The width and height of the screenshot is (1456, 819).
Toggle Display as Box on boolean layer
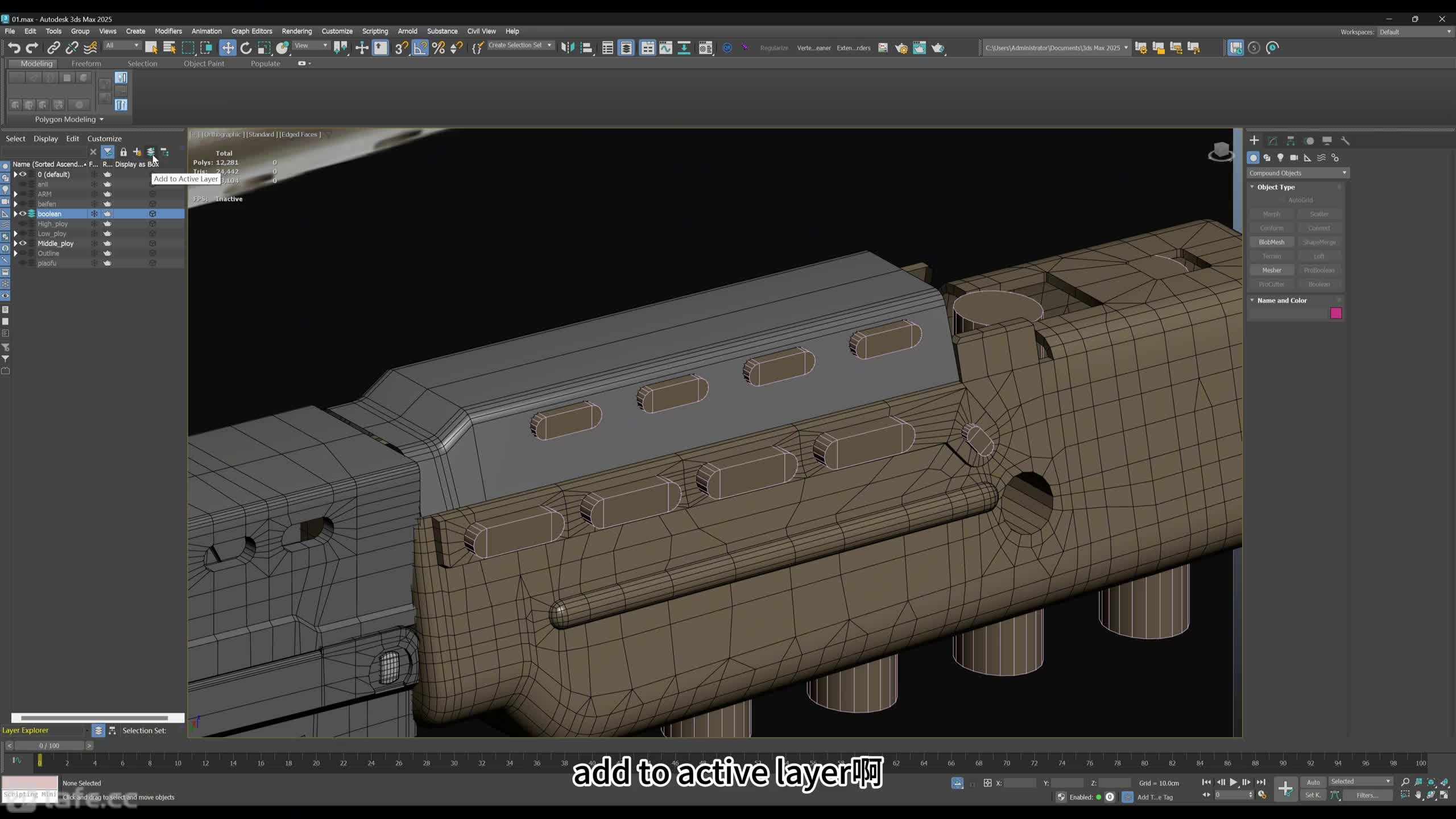tap(152, 214)
